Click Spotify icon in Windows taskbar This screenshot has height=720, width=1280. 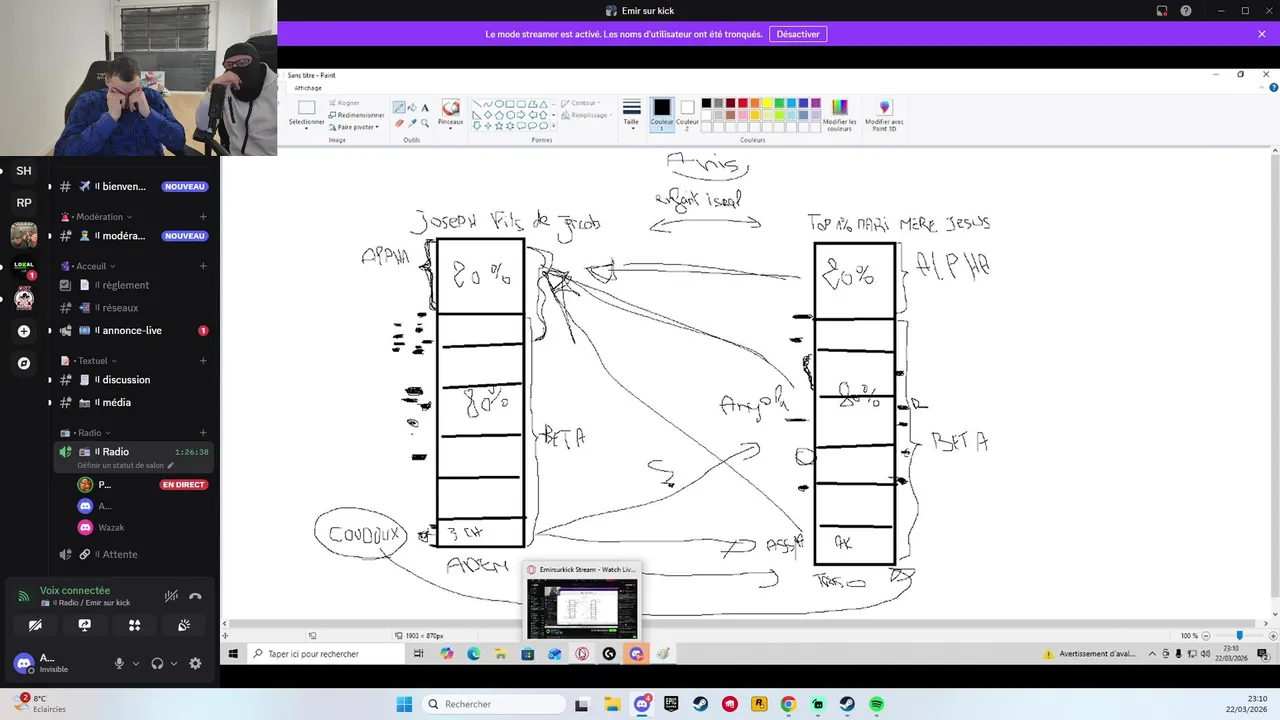pyautogui.click(x=877, y=704)
